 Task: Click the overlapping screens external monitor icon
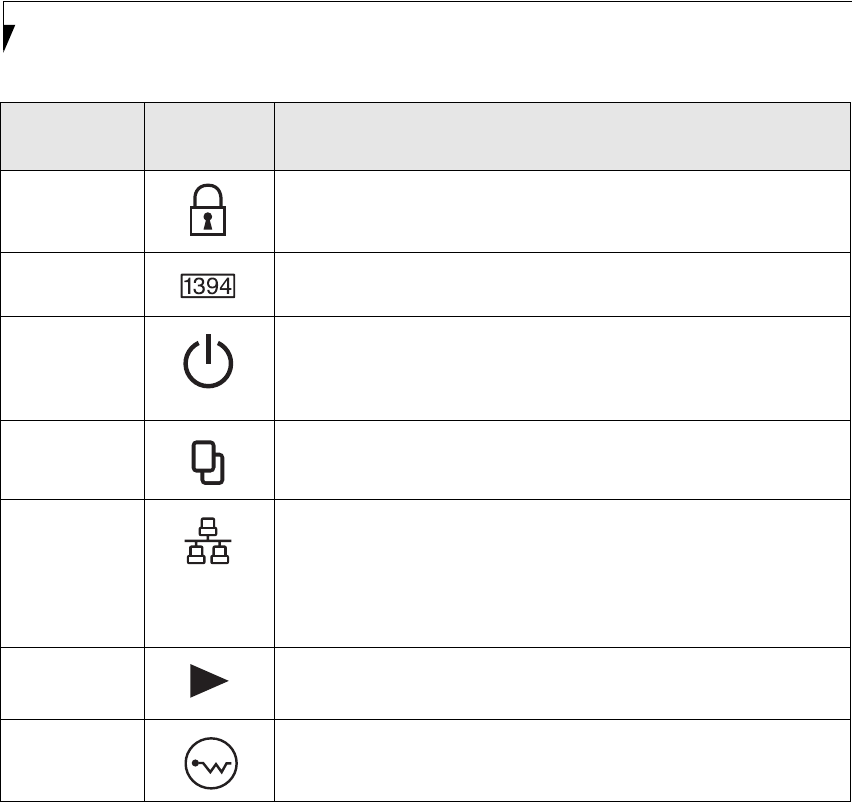tap(209, 461)
